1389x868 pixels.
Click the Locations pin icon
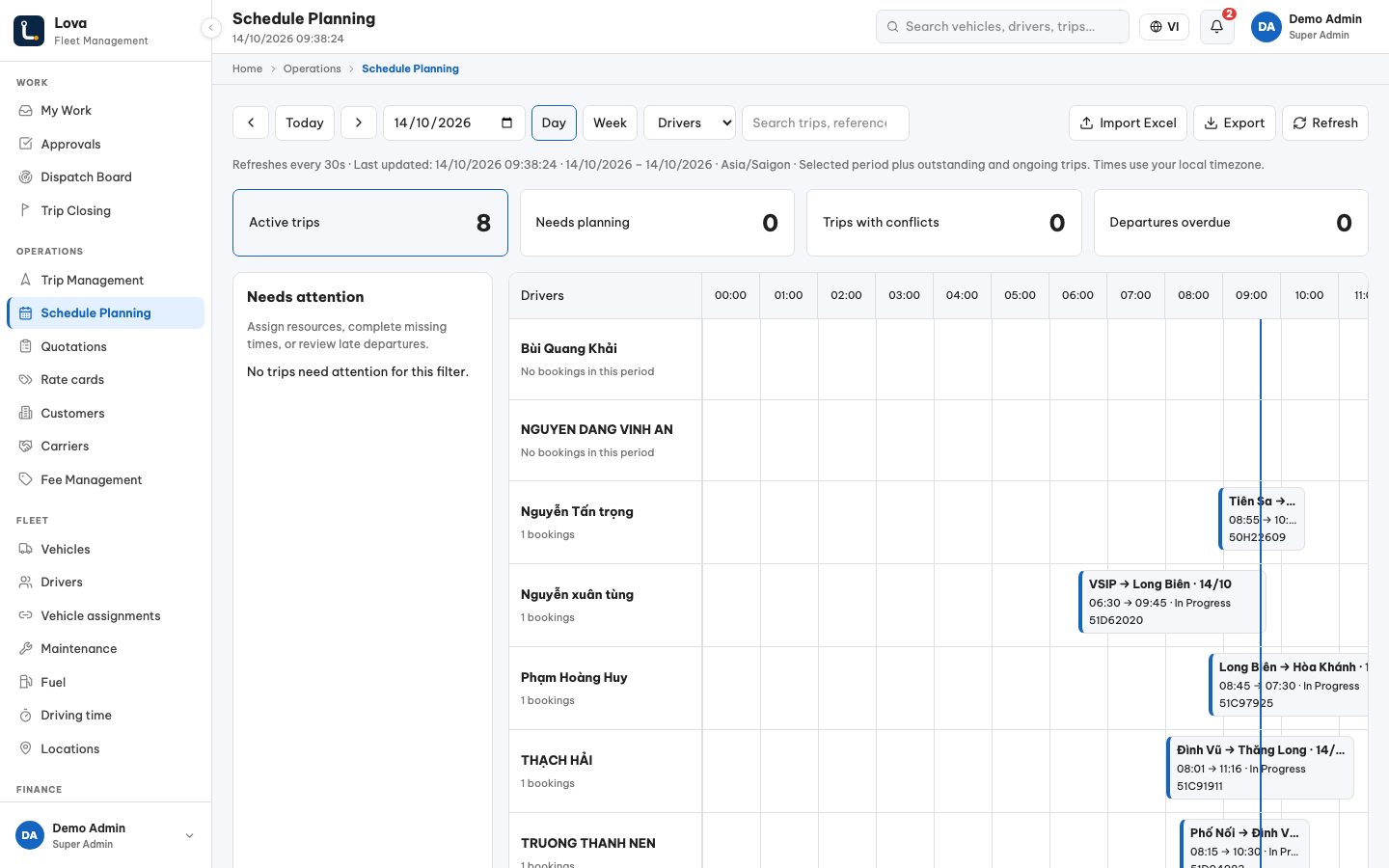pyautogui.click(x=26, y=748)
